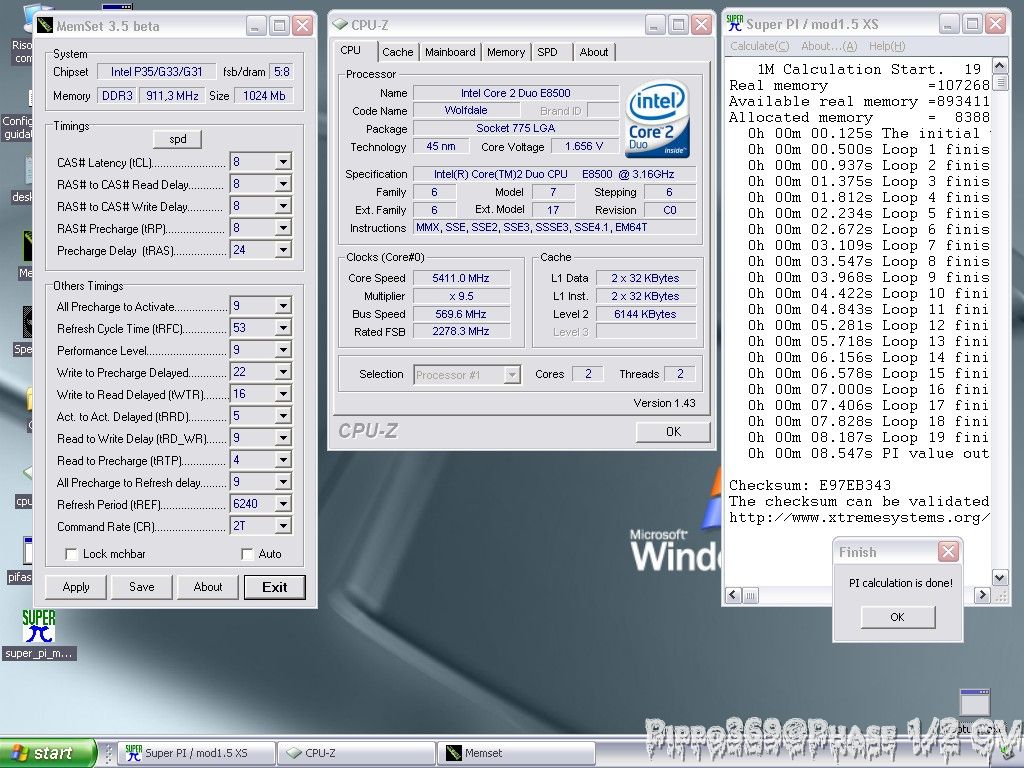The width and height of the screenshot is (1024, 768).
Task: Open Command Rate (CR) dropdown
Action: [x=283, y=526]
